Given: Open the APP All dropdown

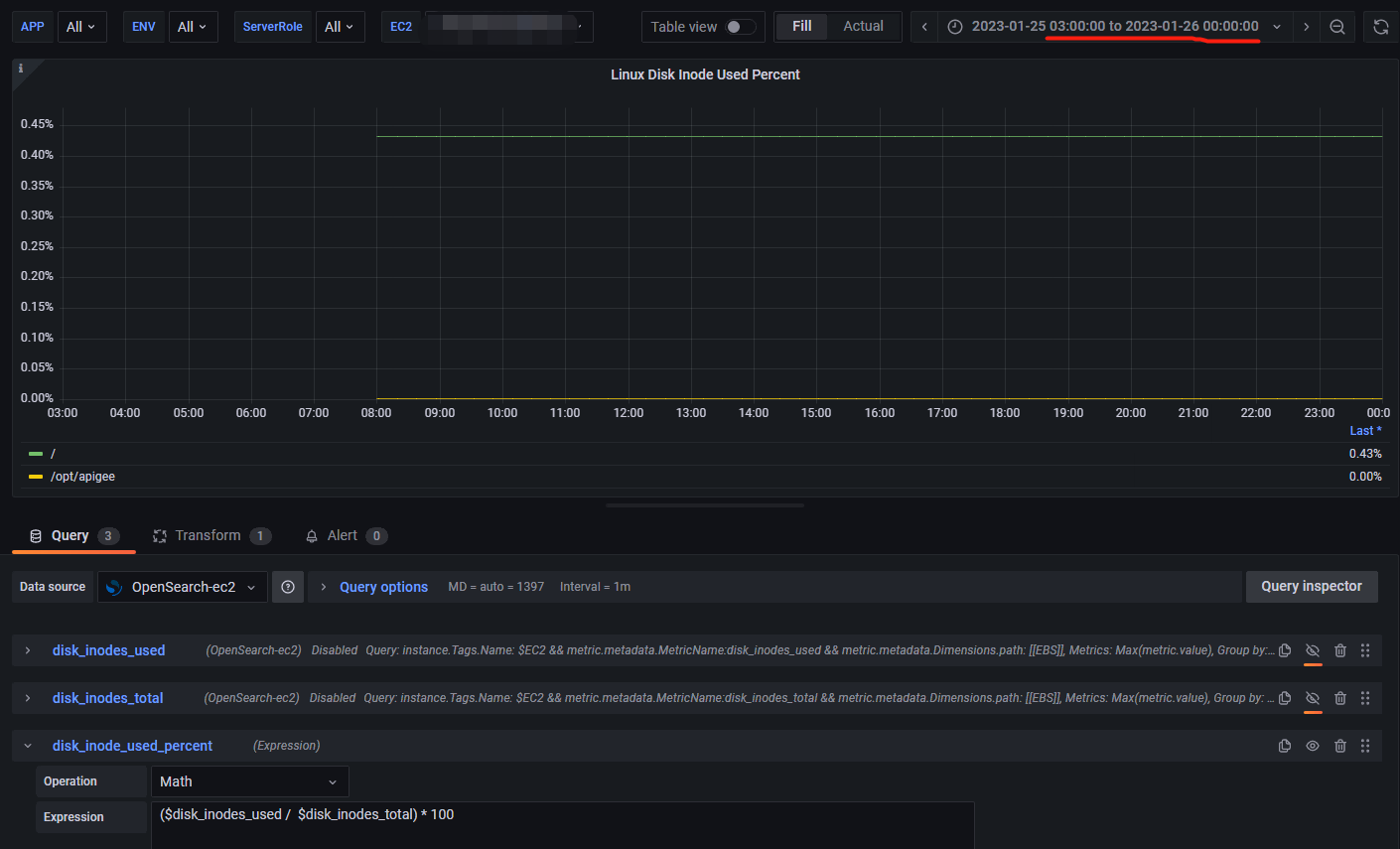Looking at the screenshot, I should click(x=81, y=27).
